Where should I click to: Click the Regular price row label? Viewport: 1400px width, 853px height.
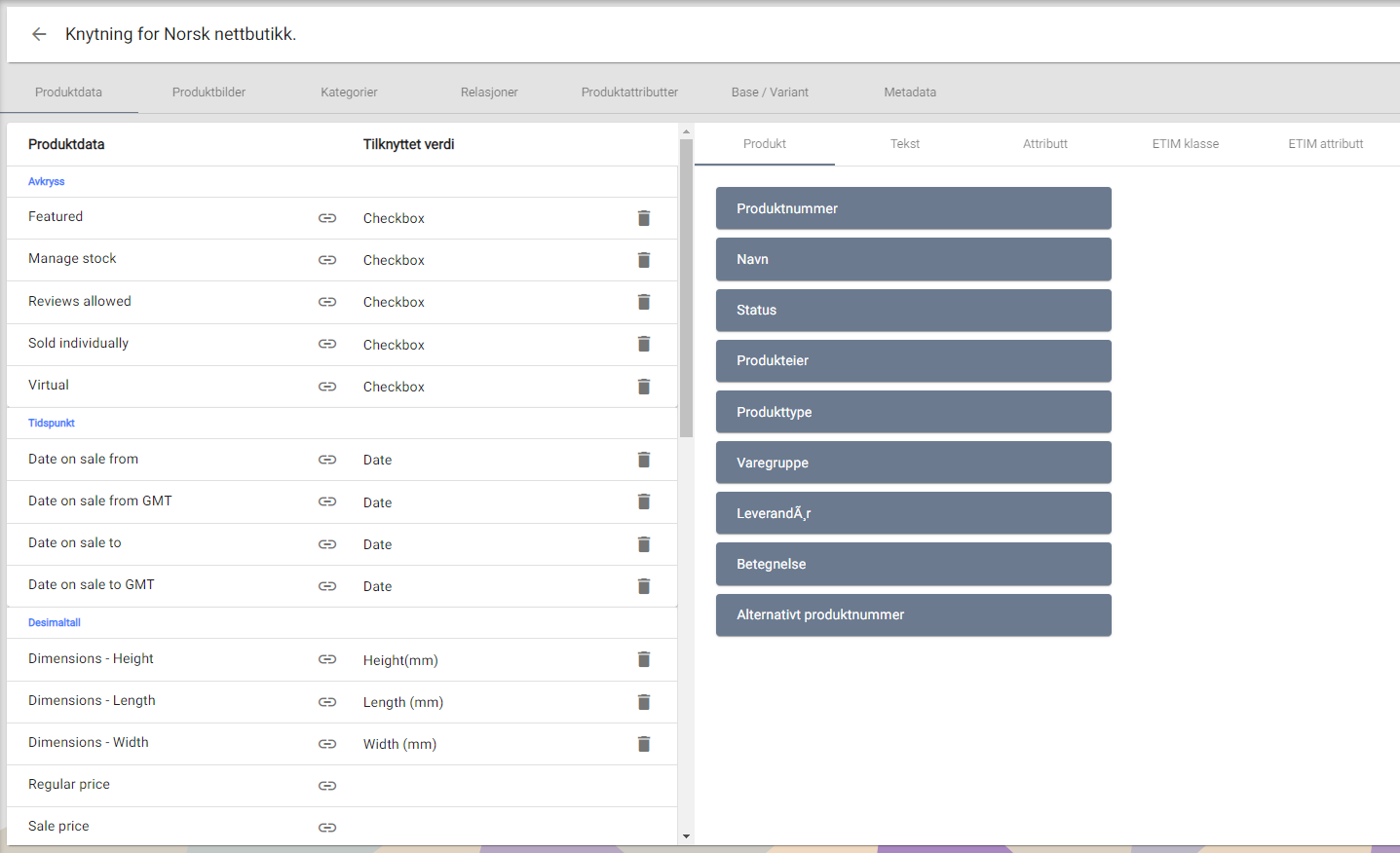coord(69,784)
